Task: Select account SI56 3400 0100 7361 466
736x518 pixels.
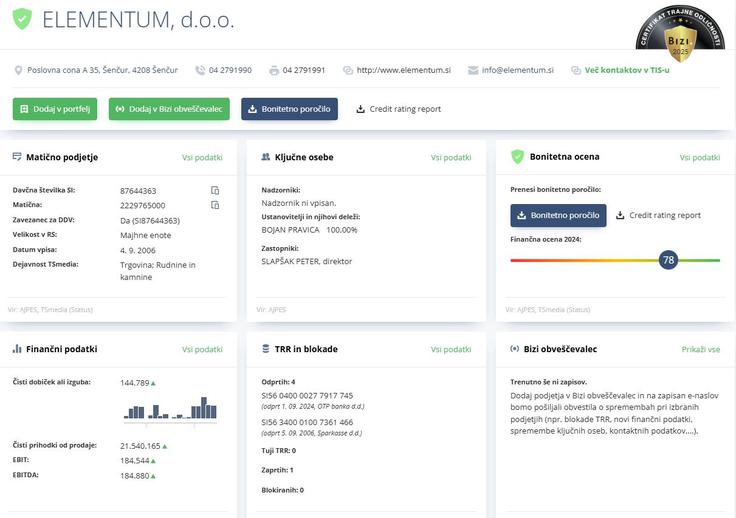Action: coord(307,422)
